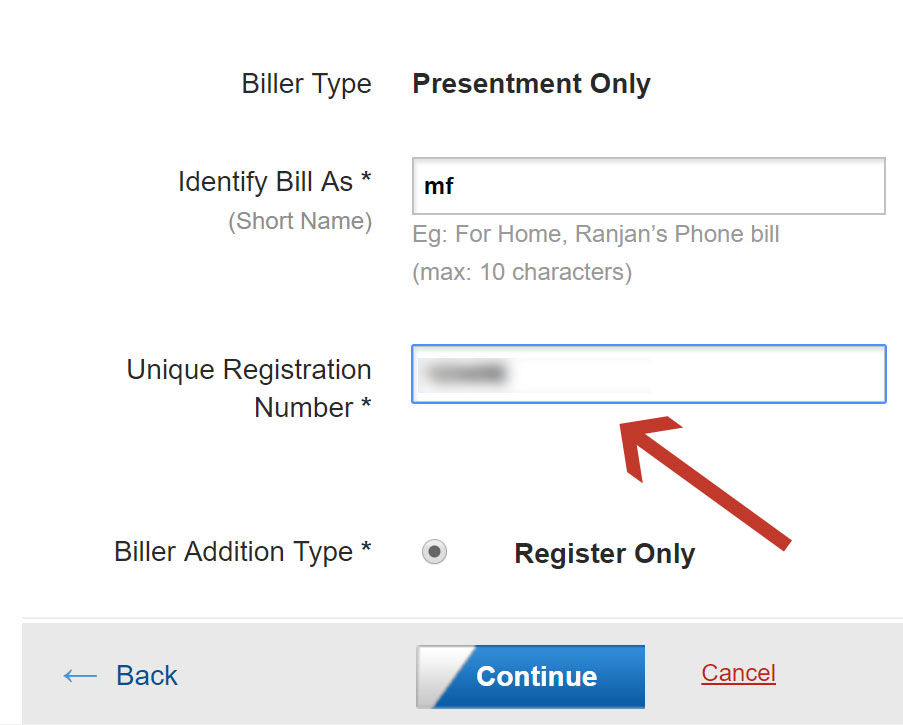Screen dimensions: 903x725
Task: Click the Presentment Only value text
Action: click(531, 84)
